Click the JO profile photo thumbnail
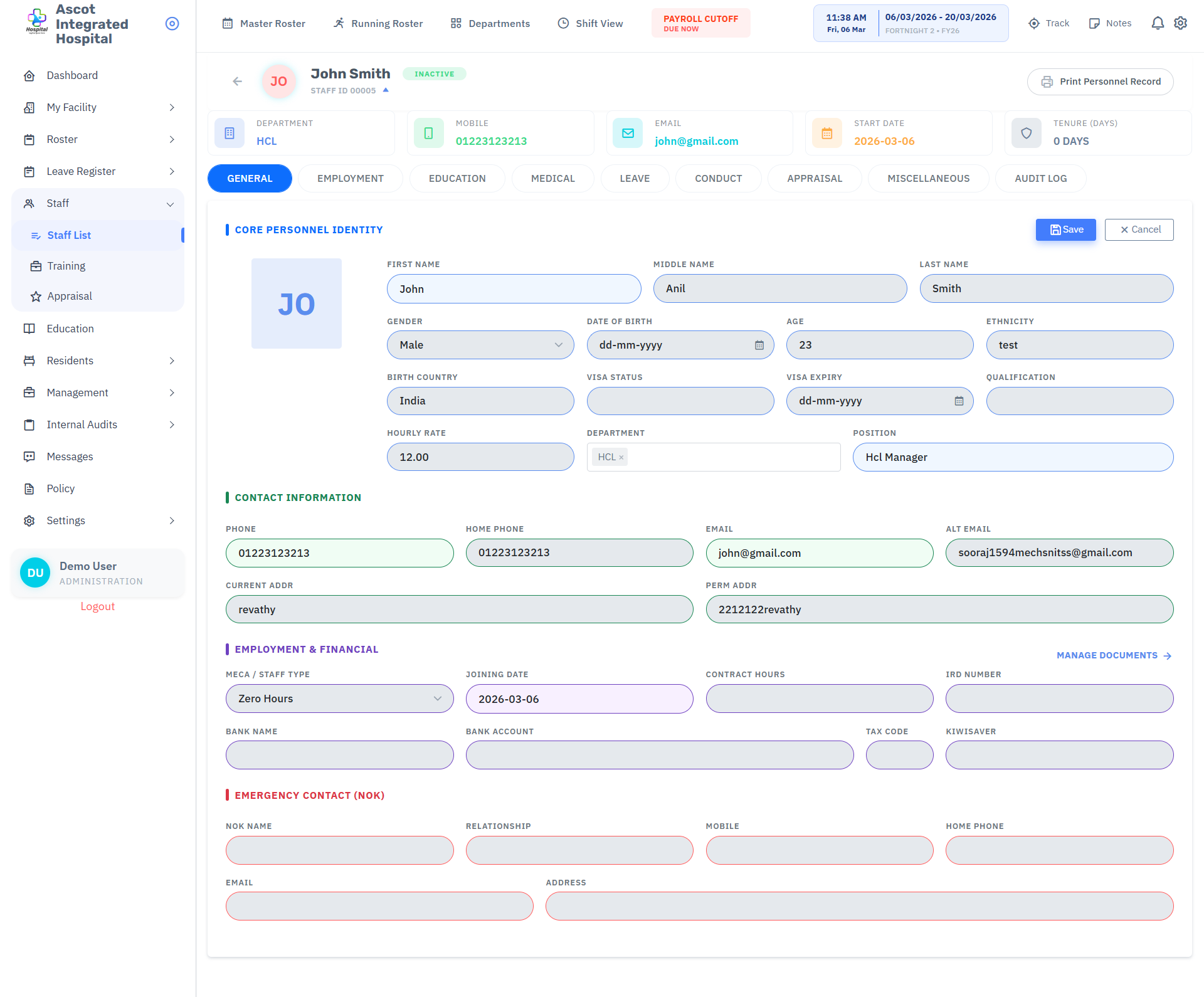1204x997 pixels. click(296, 304)
